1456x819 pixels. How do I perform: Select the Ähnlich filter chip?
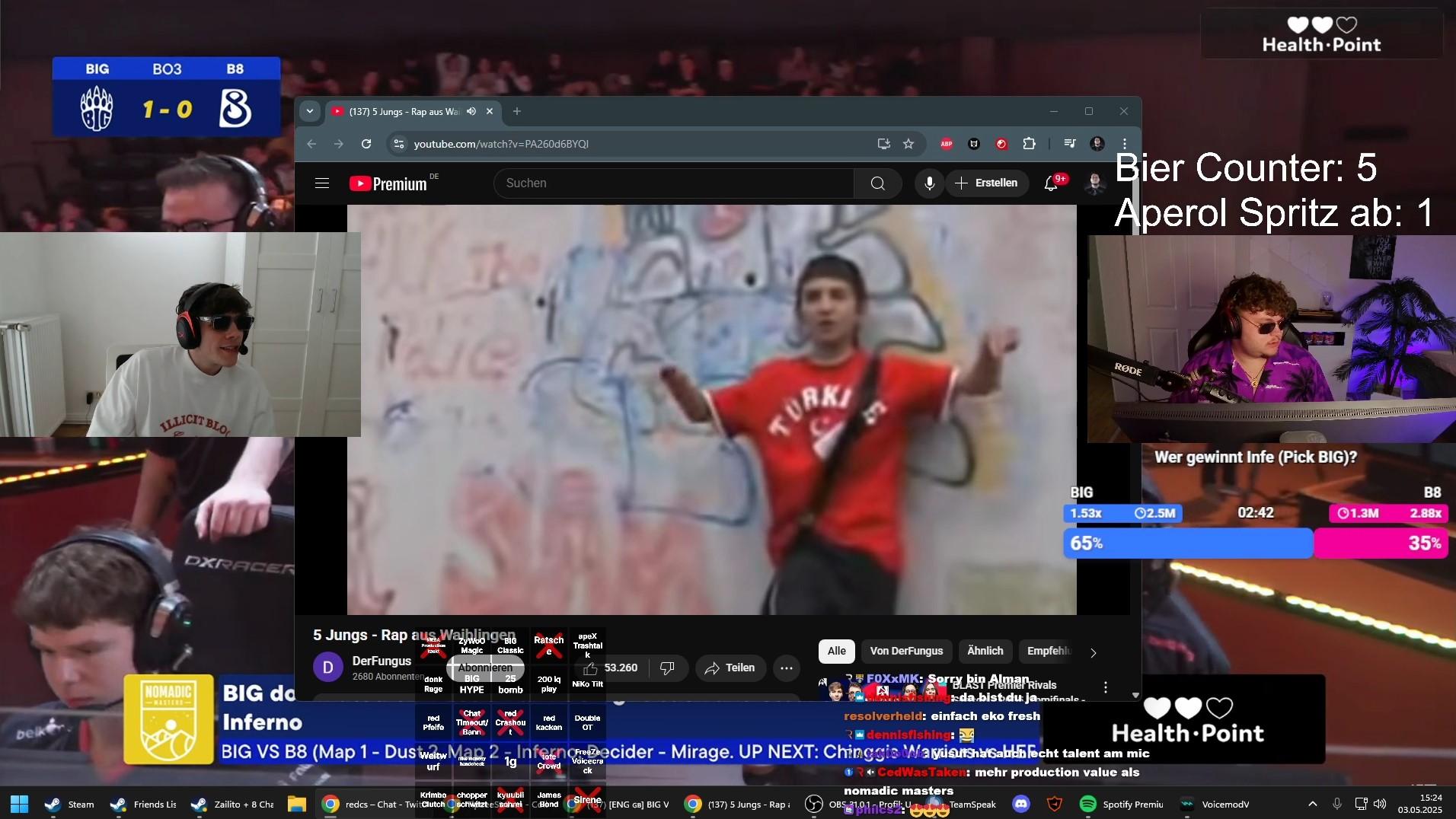[x=985, y=651]
